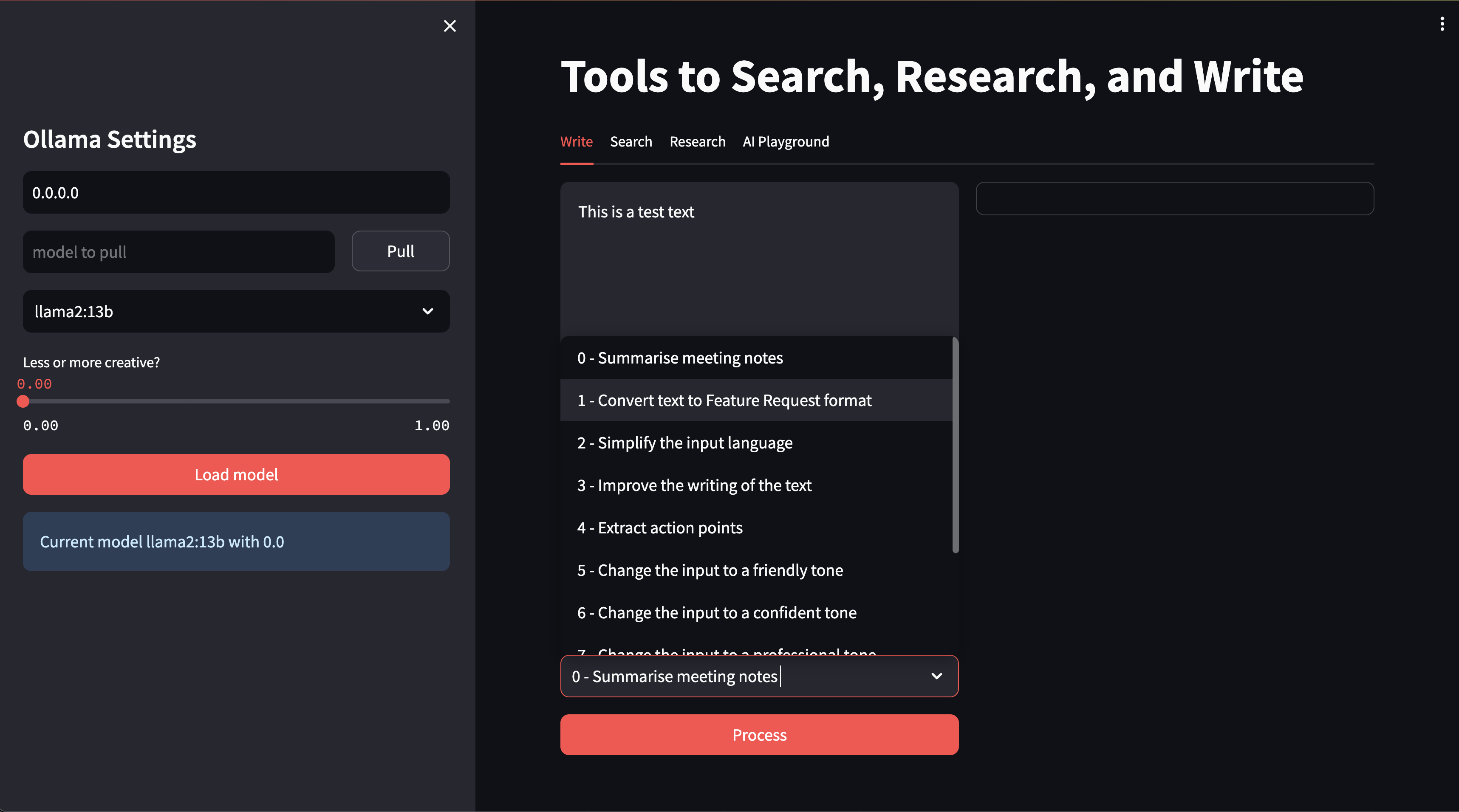The height and width of the screenshot is (812, 1459).
Task: Switch to the Search tab
Action: coord(631,141)
